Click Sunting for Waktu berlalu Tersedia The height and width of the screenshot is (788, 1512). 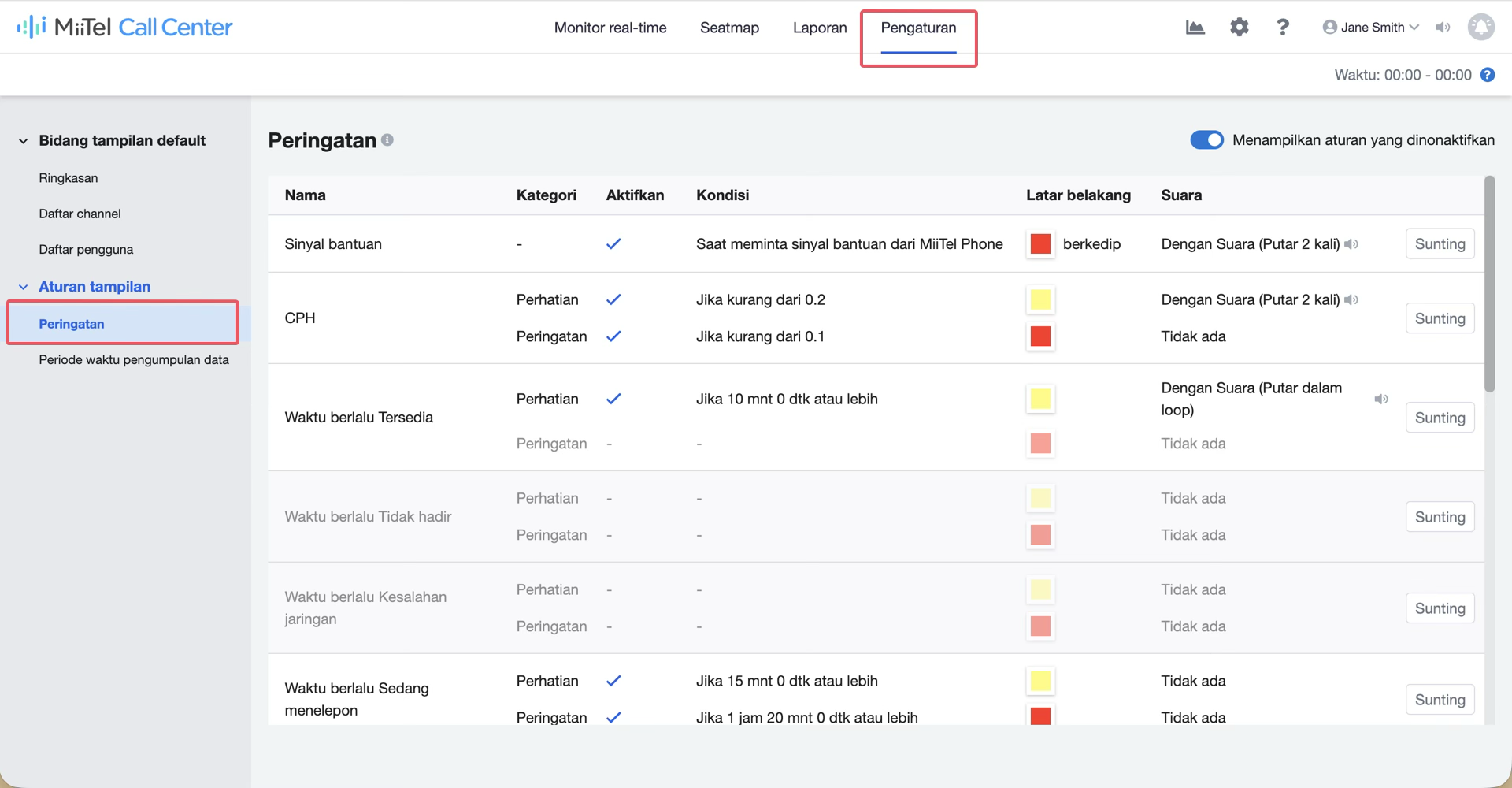point(1440,418)
